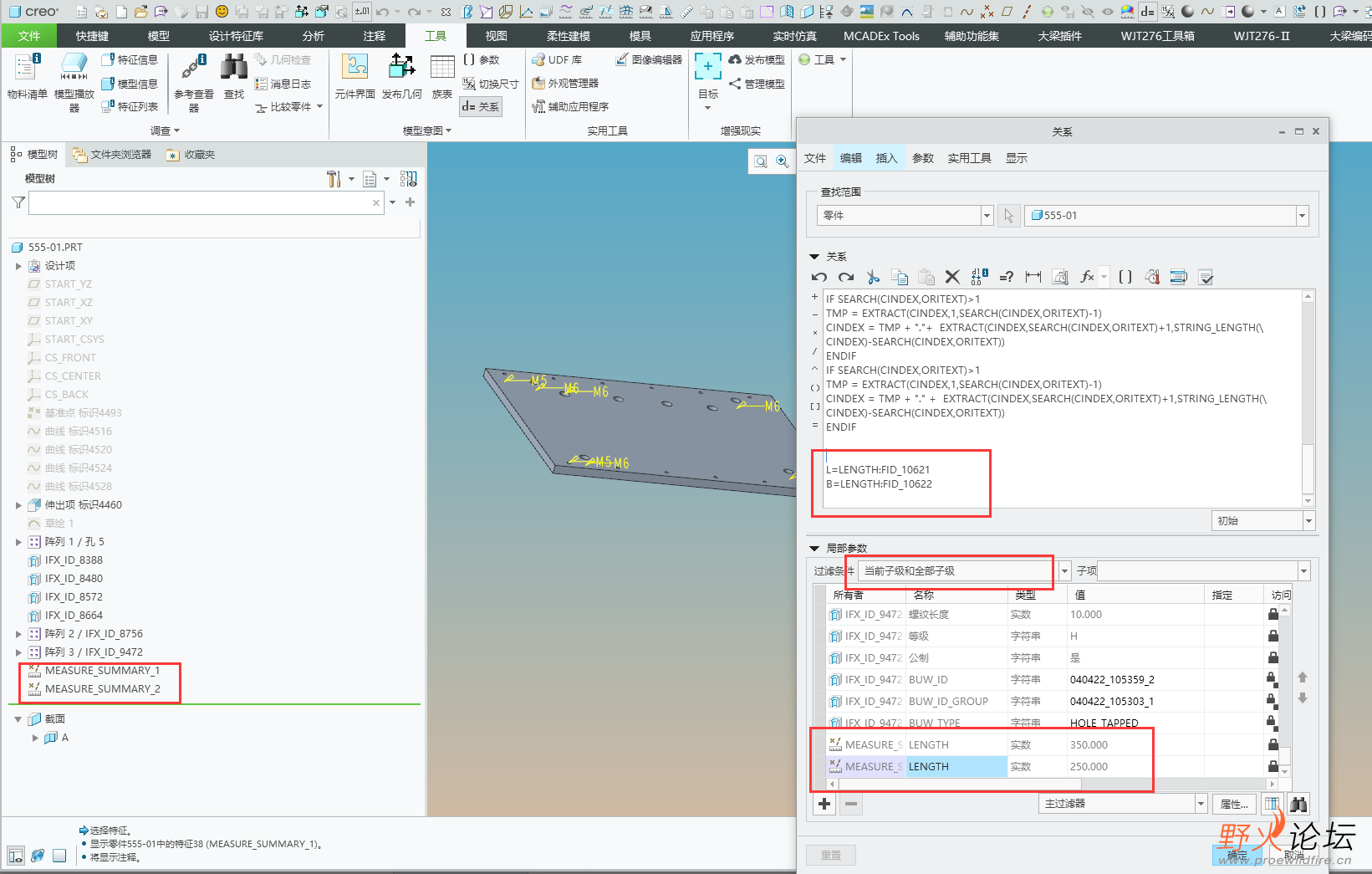Click the 属性... button
This screenshot has height=874, width=1372.
(x=1234, y=804)
